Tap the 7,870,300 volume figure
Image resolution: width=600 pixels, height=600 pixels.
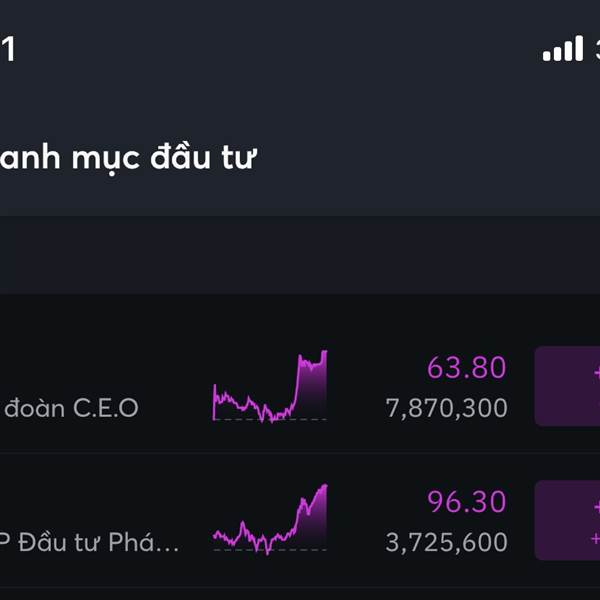pos(446,408)
